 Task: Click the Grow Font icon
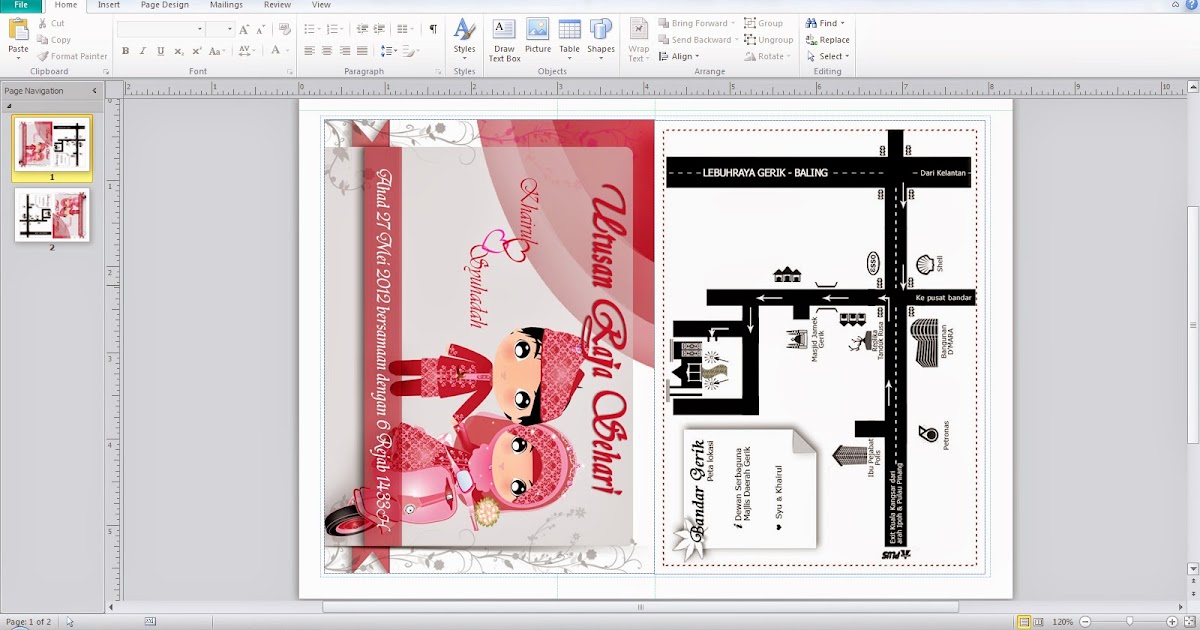pyautogui.click(x=244, y=30)
